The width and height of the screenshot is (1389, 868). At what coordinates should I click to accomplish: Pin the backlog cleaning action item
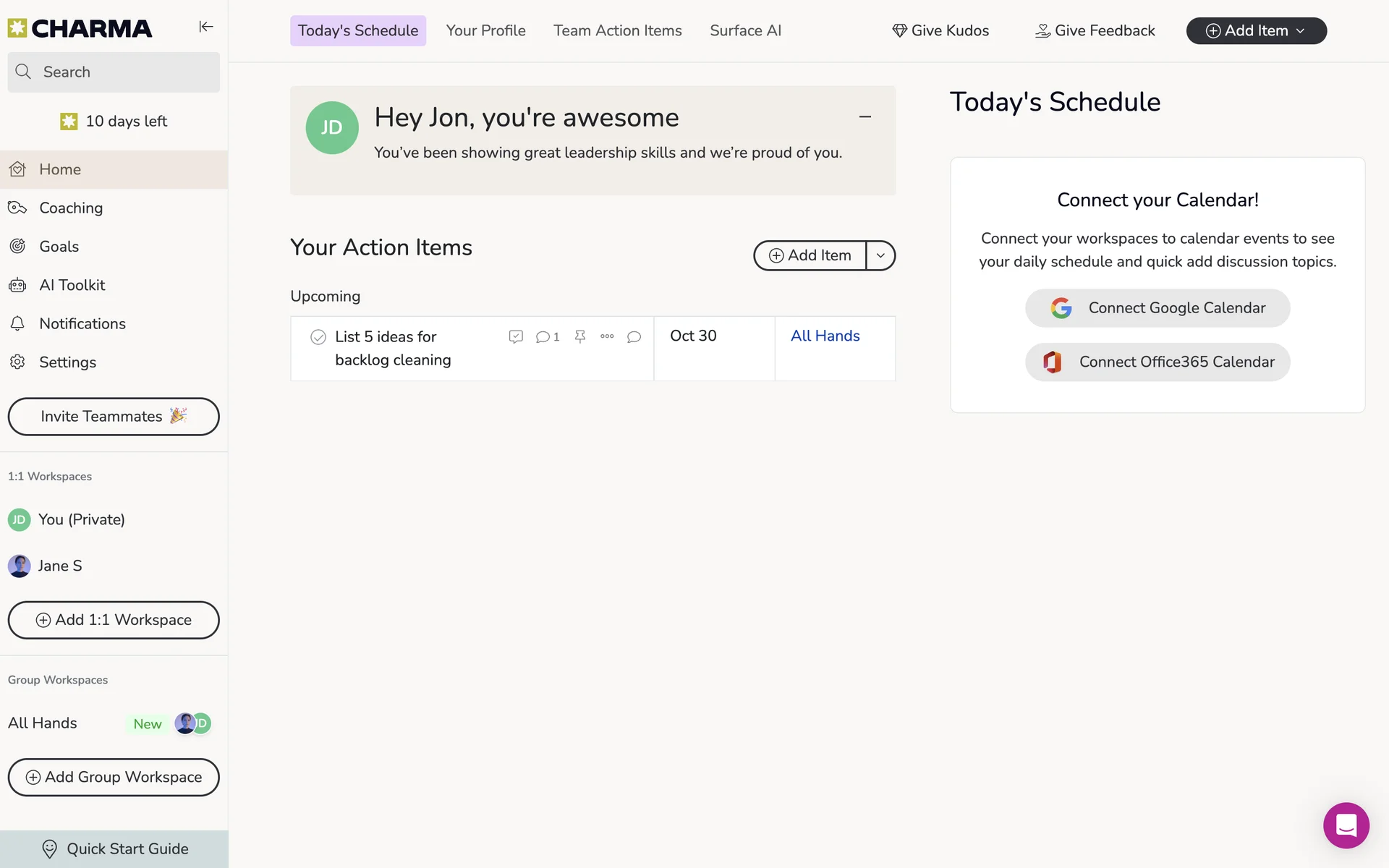[x=579, y=336]
